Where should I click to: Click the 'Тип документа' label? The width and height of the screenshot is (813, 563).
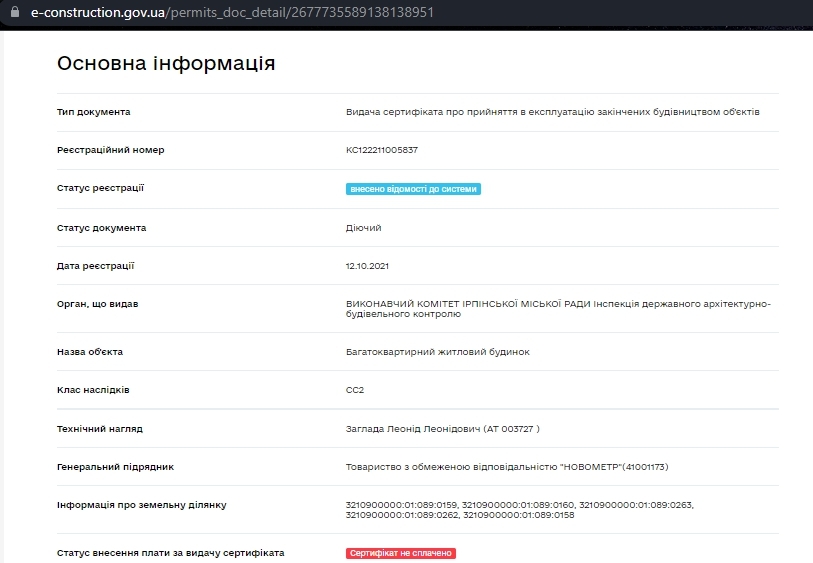click(93, 112)
